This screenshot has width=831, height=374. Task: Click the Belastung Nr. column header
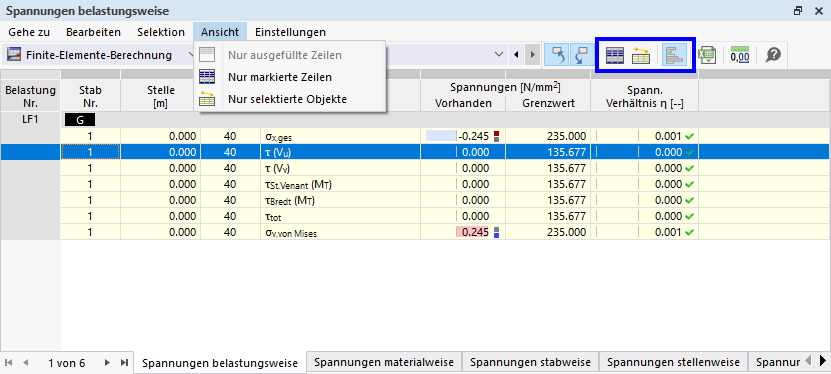(x=31, y=96)
